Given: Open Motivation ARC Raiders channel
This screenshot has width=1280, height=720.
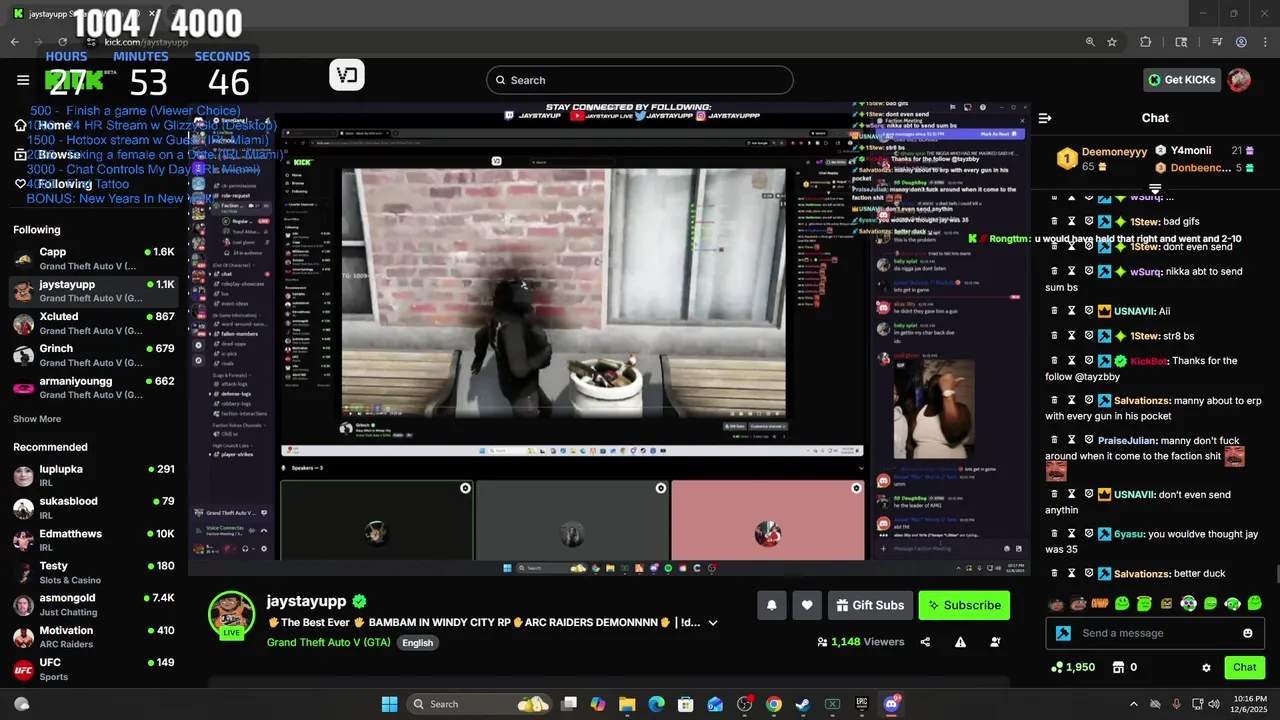Looking at the screenshot, I should click(94, 637).
